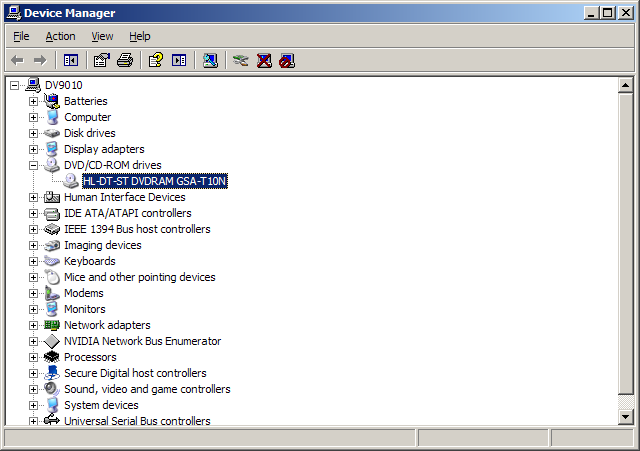Image resolution: width=640 pixels, height=451 pixels.
Task: Click the Disk drives category icon
Action: 52,133
